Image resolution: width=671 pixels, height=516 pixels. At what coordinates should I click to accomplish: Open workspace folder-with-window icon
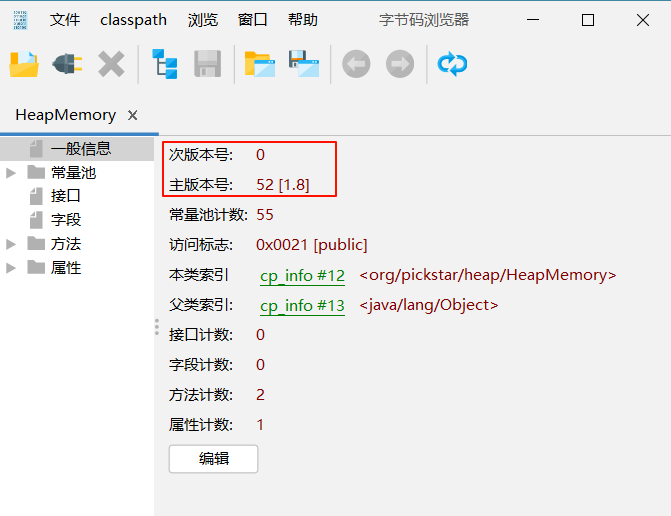point(260,64)
